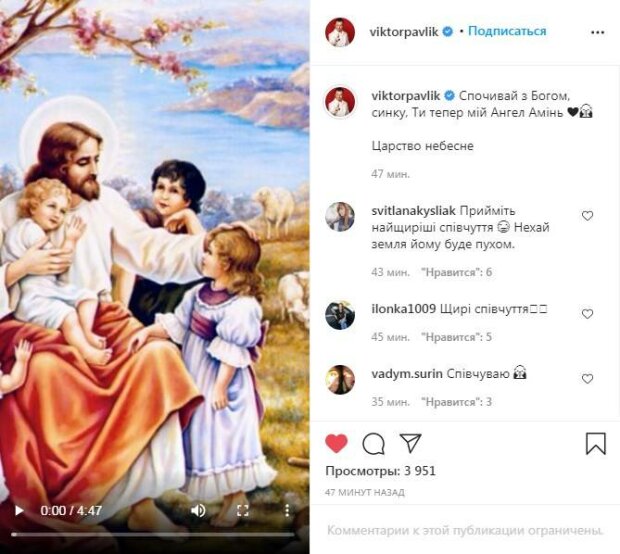Image resolution: width=620 pixels, height=554 pixels.
Task: Mute the video sound
Action: click(x=199, y=510)
